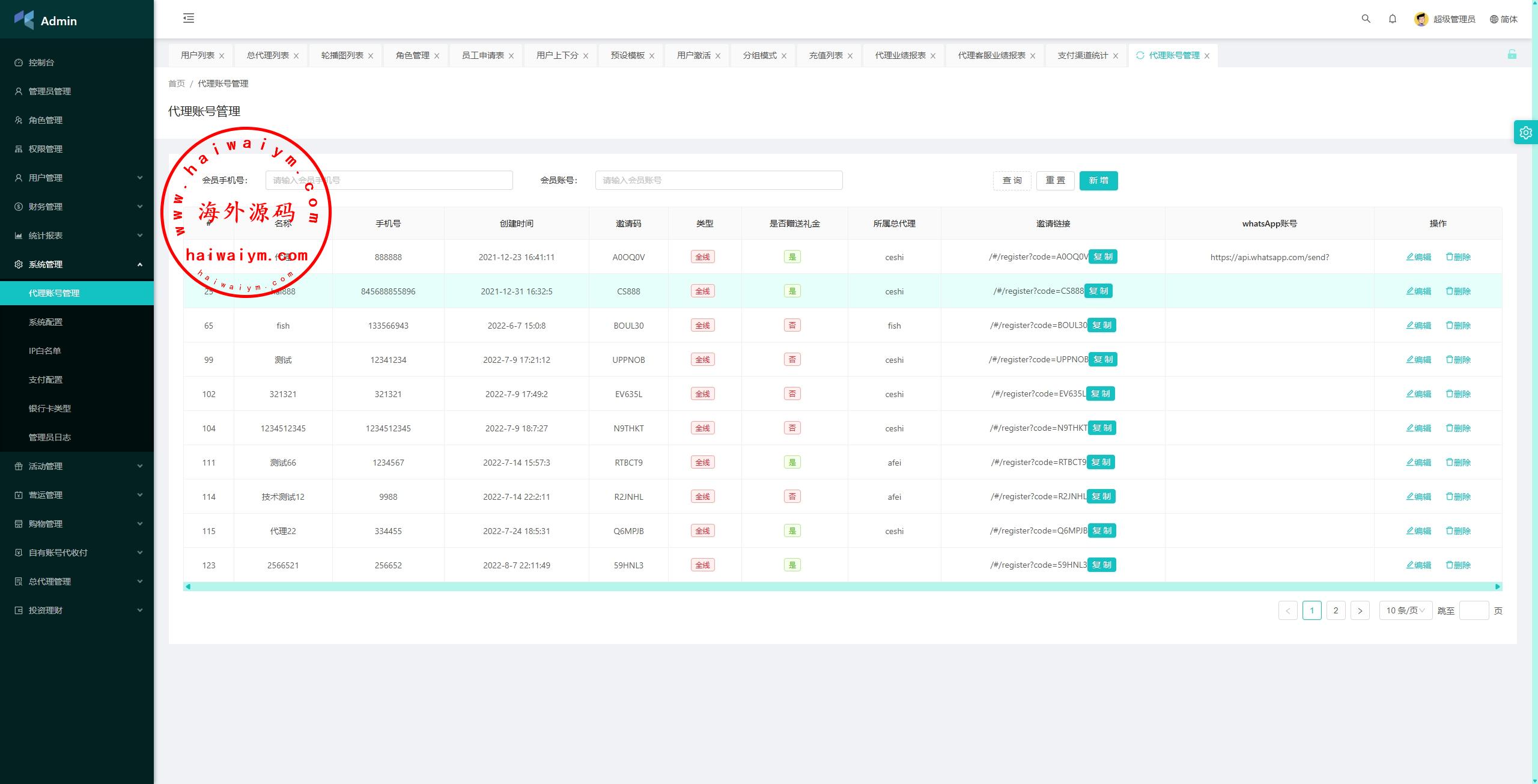Collapse the sidebar with the menu fold icon
The width and height of the screenshot is (1538, 784).
click(189, 19)
